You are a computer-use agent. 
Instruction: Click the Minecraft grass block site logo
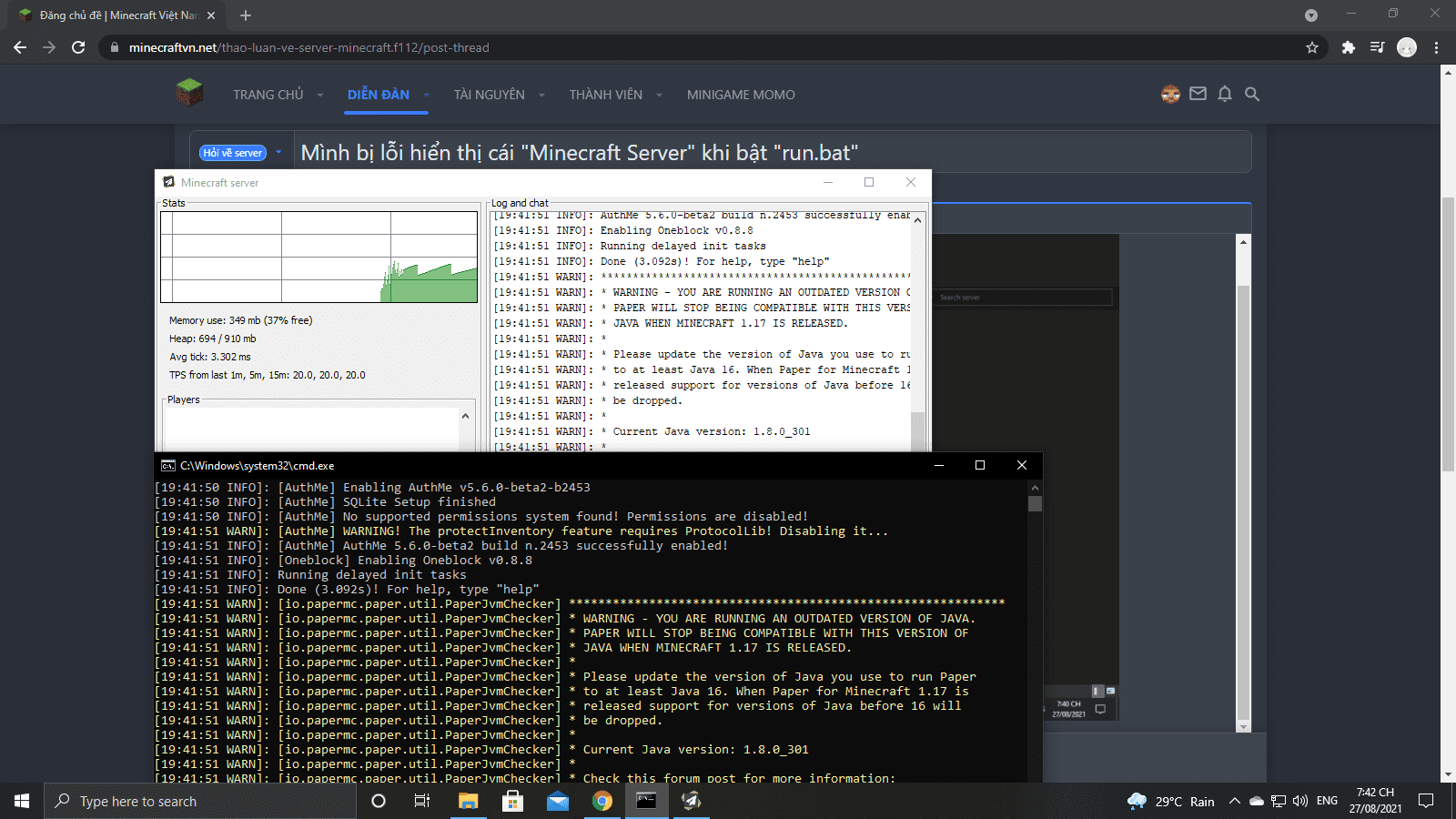pyautogui.click(x=189, y=93)
